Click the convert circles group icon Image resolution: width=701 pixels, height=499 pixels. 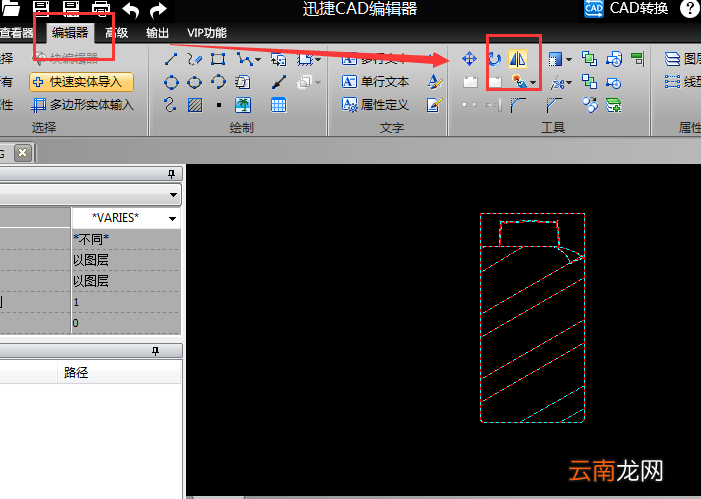tap(590, 105)
